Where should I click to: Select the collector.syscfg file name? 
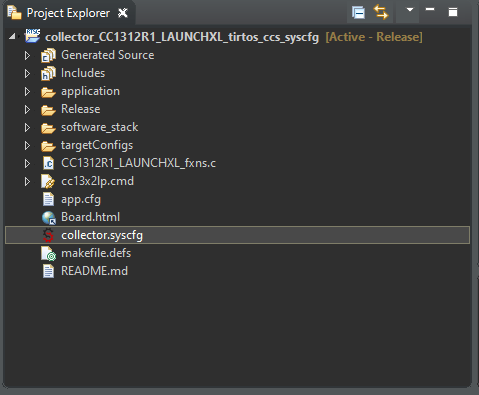click(x=102, y=235)
